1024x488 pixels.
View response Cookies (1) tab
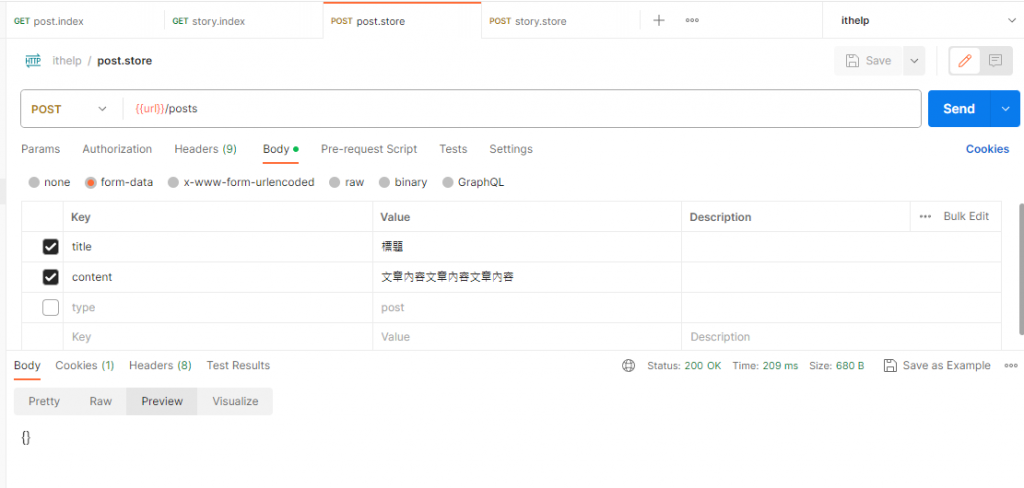(x=85, y=366)
